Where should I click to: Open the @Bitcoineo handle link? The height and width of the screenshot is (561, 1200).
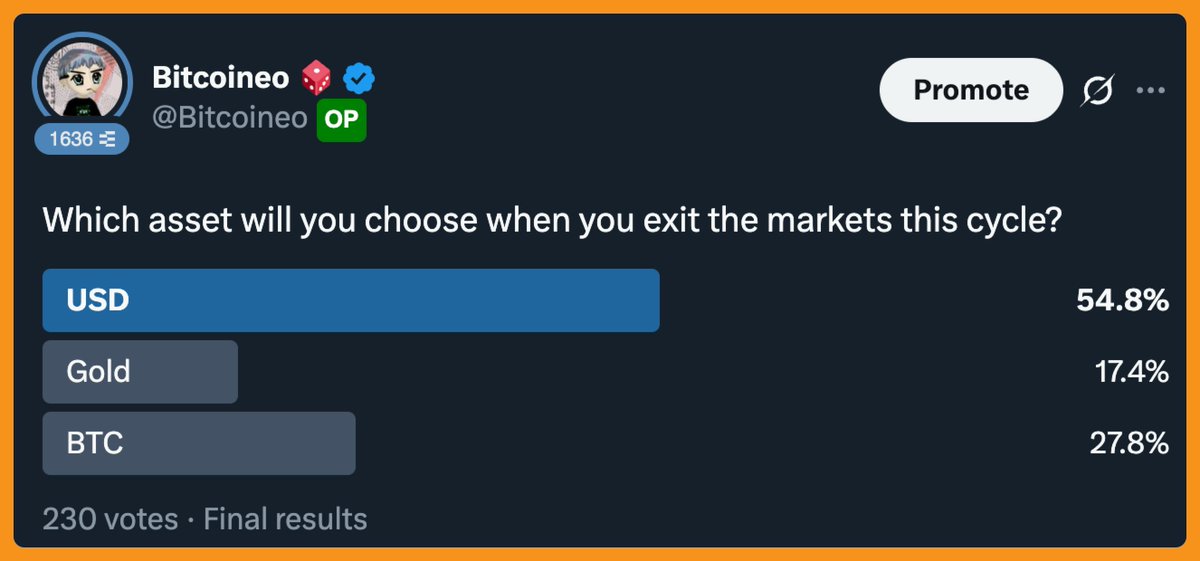pyautogui.click(x=230, y=119)
